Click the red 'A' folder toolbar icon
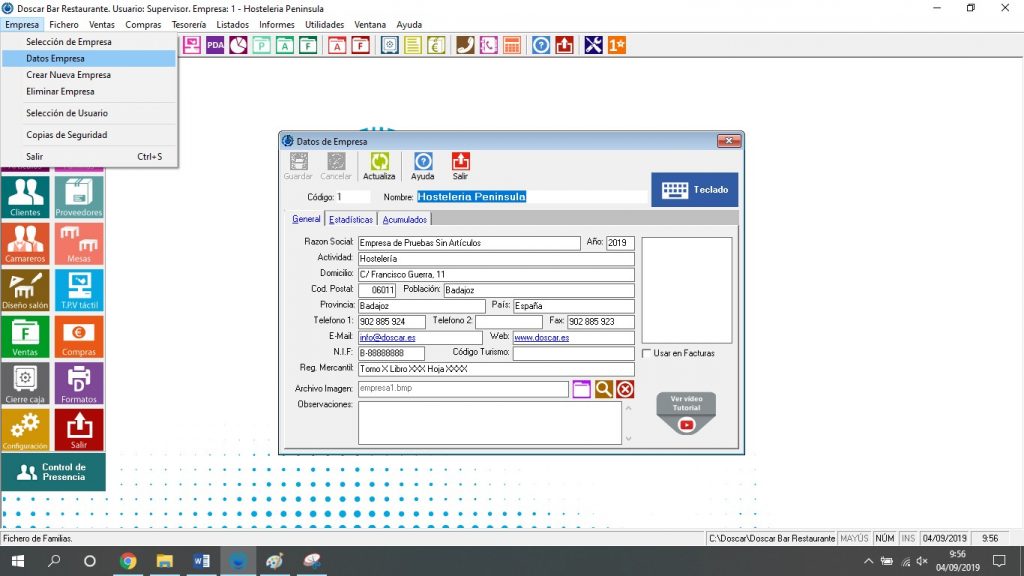Viewport: 1024px width, 576px height. point(337,45)
